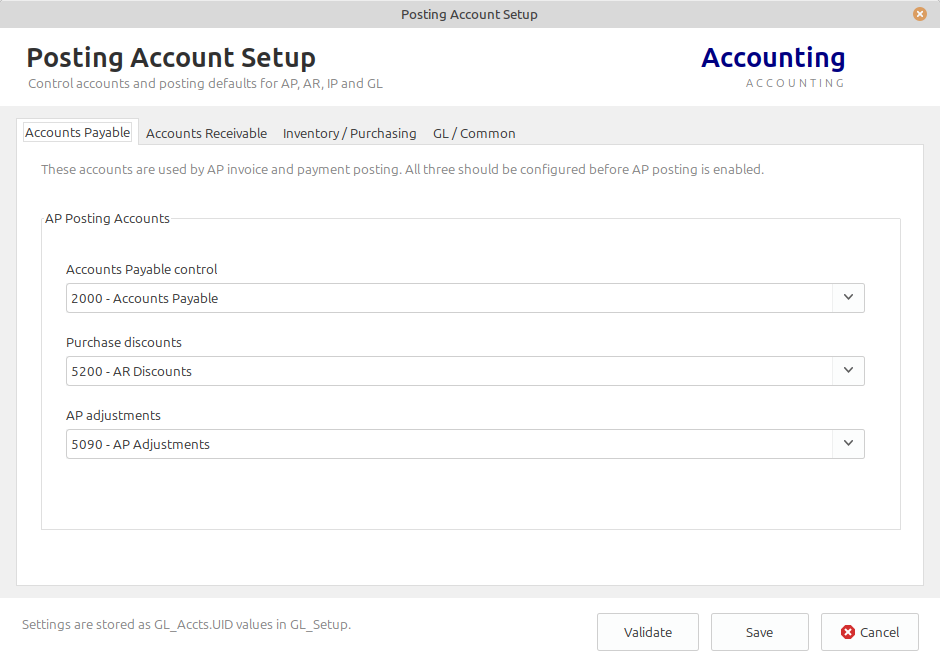
Task: Open the Accounts Receivable tab
Action: point(206,133)
